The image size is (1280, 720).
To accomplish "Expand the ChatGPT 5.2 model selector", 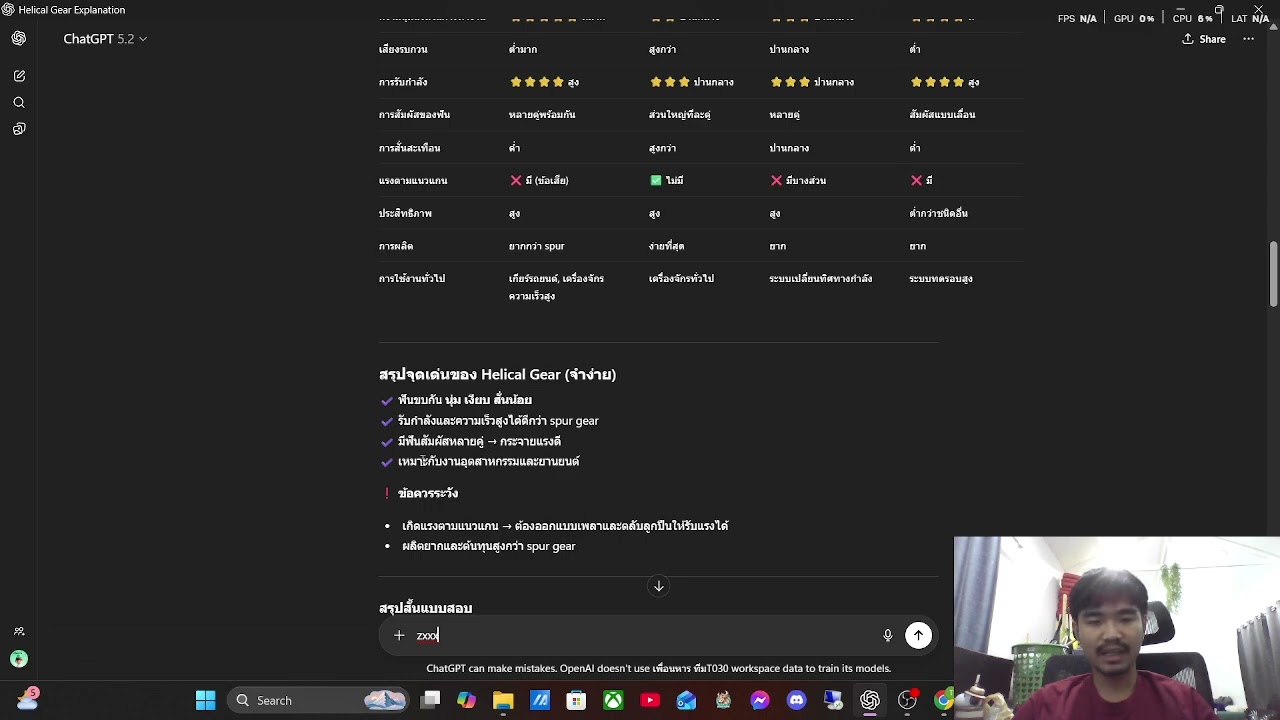I will click(x=105, y=39).
